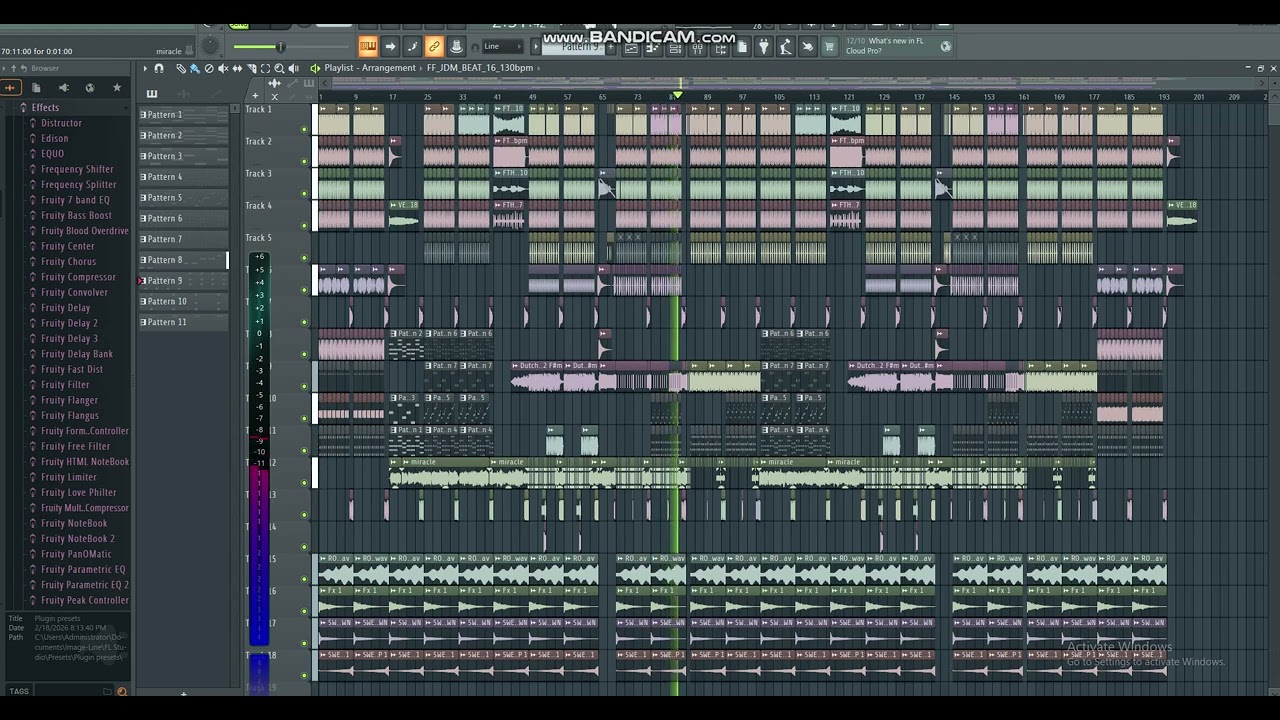Show the Browser 'All' tab icon
Screen dimensions: 1280x720
click(11, 87)
